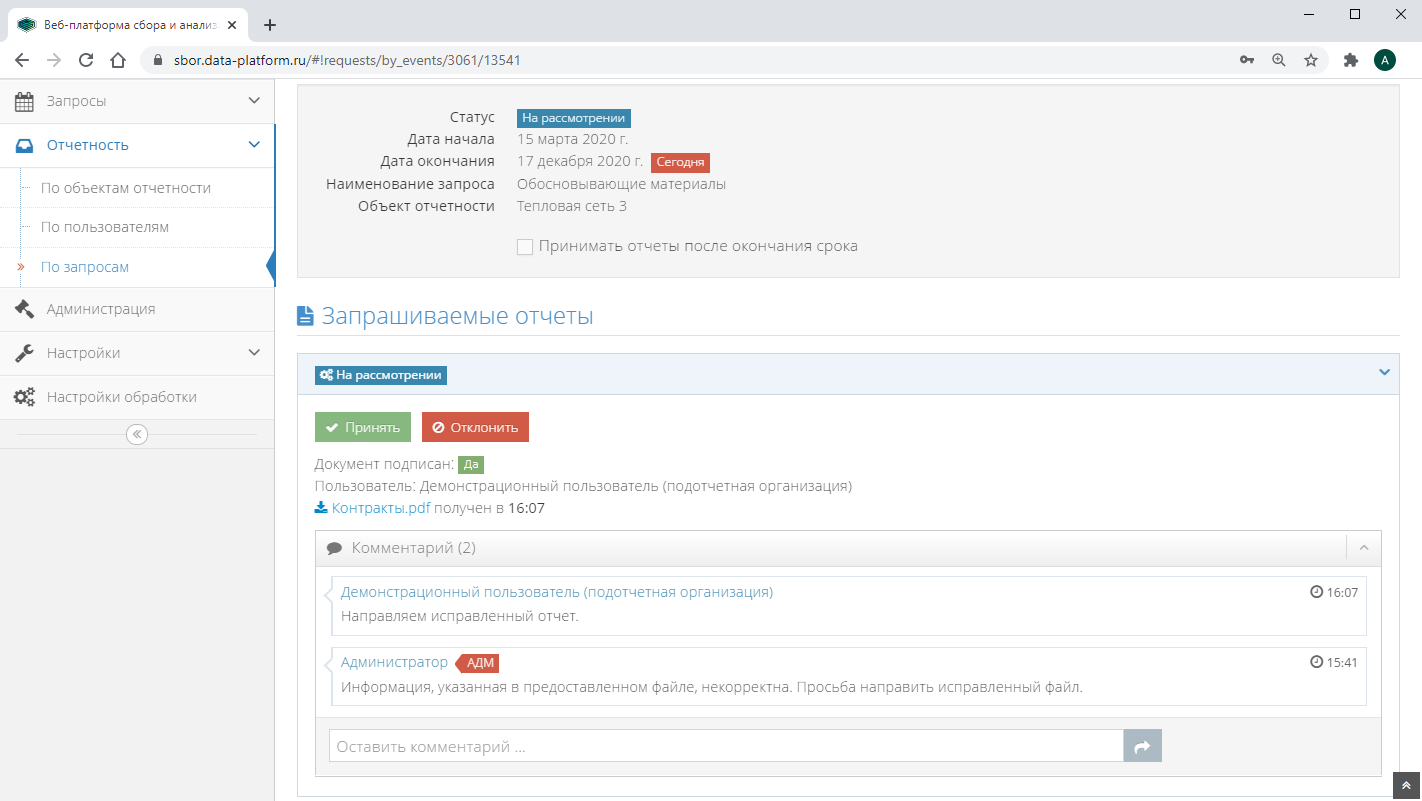1422x801 pixels.
Task: Open Демонстрационный пользователь comment author link
Action: click(557, 592)
